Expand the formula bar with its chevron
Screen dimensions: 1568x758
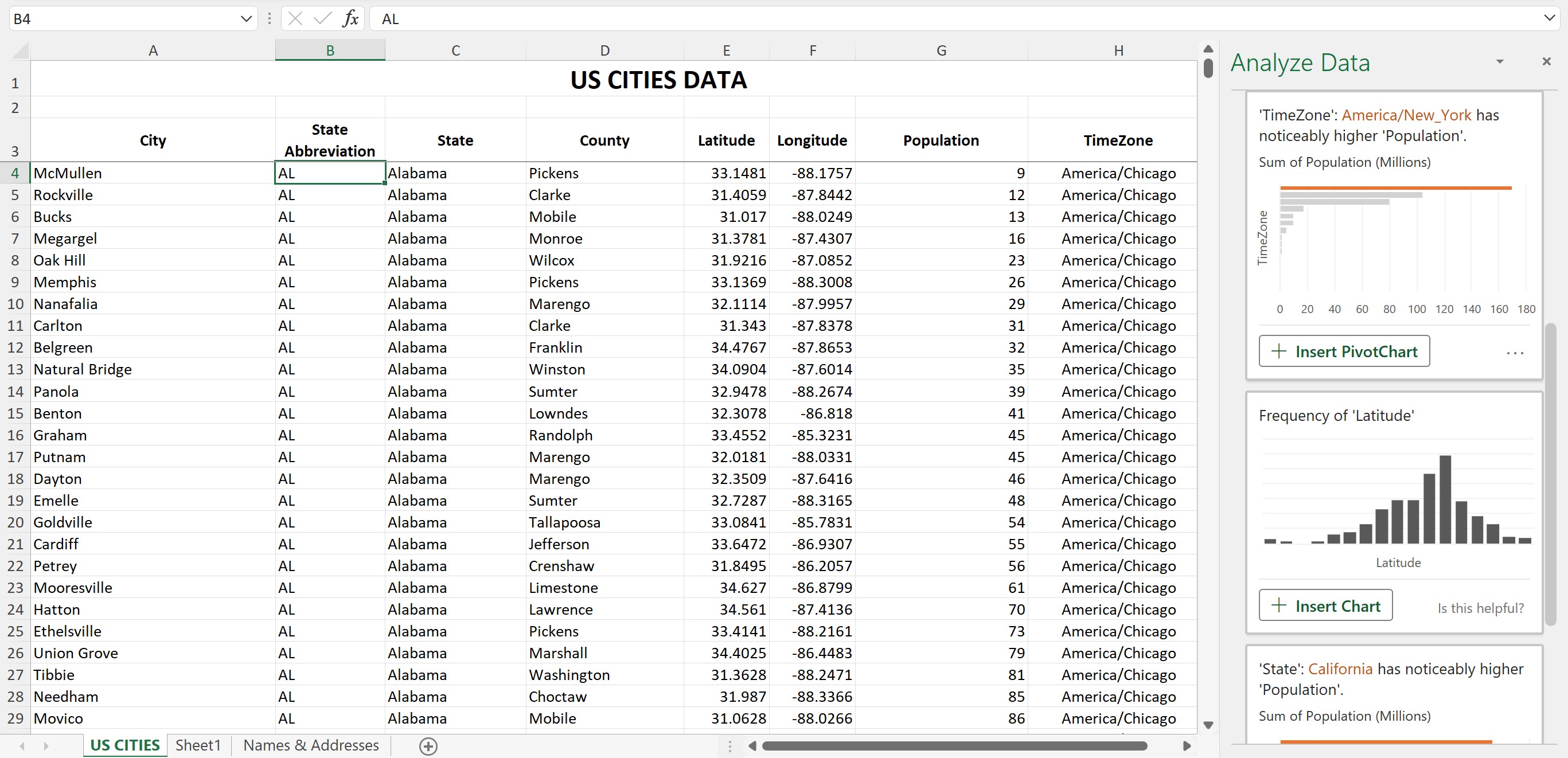1549,18
